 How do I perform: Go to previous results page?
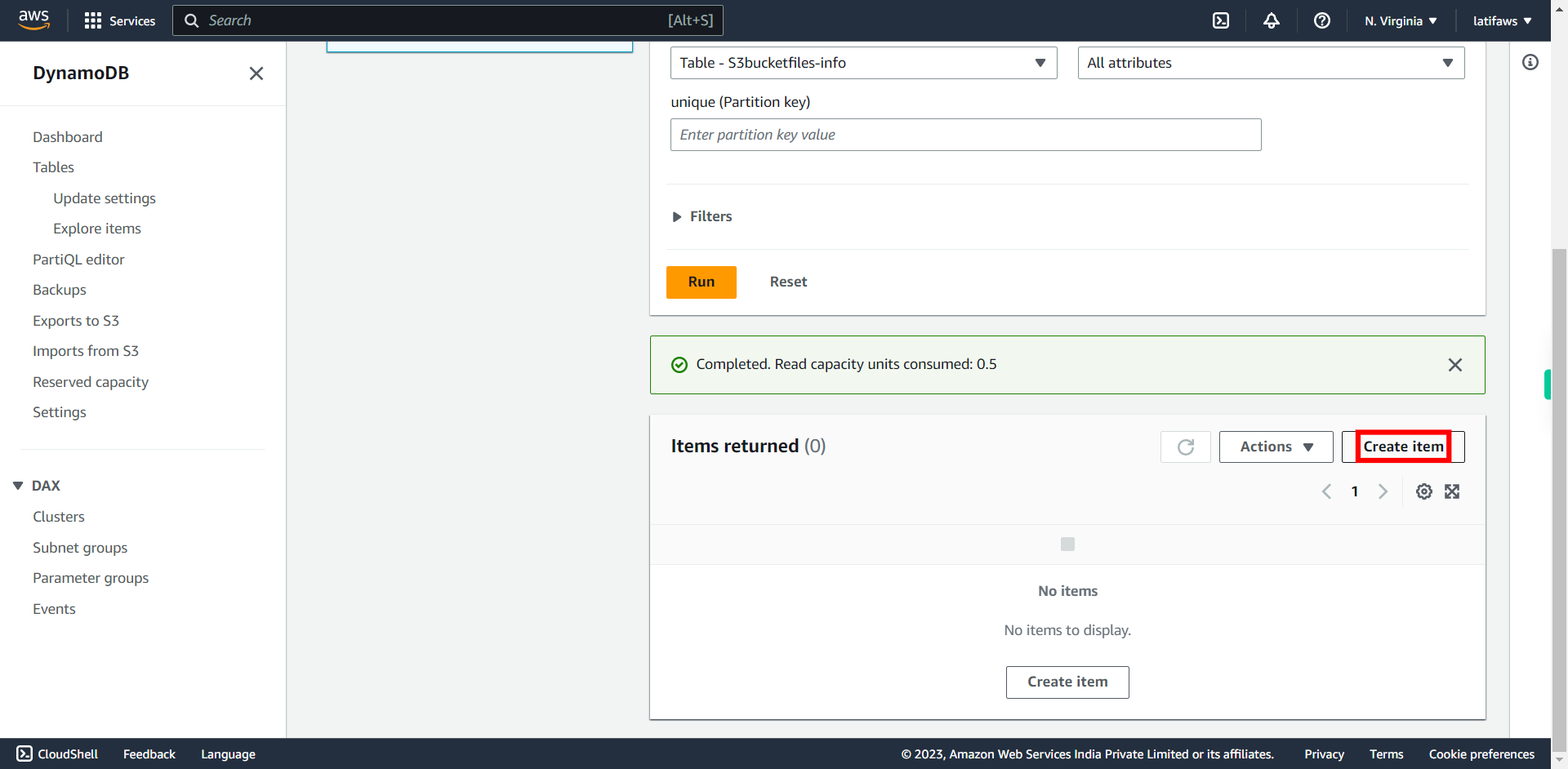point(1327,491)
